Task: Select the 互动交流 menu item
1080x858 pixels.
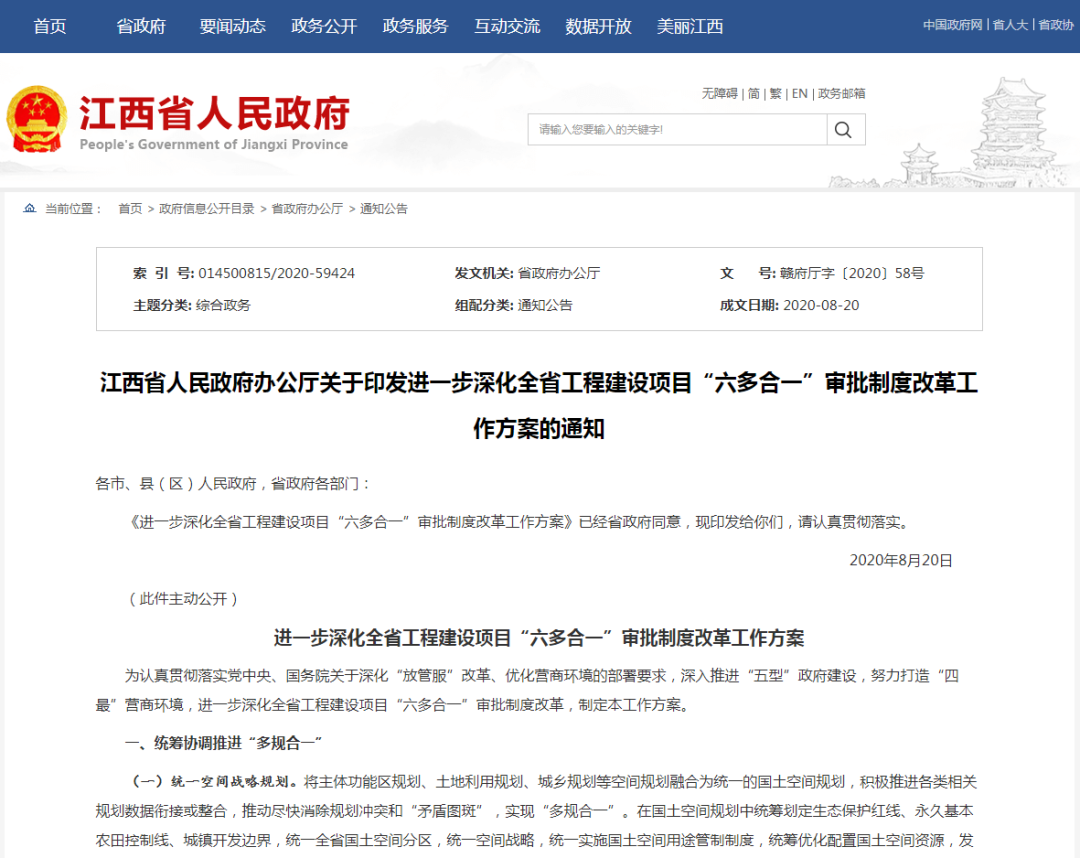Action: coord(508,26)
